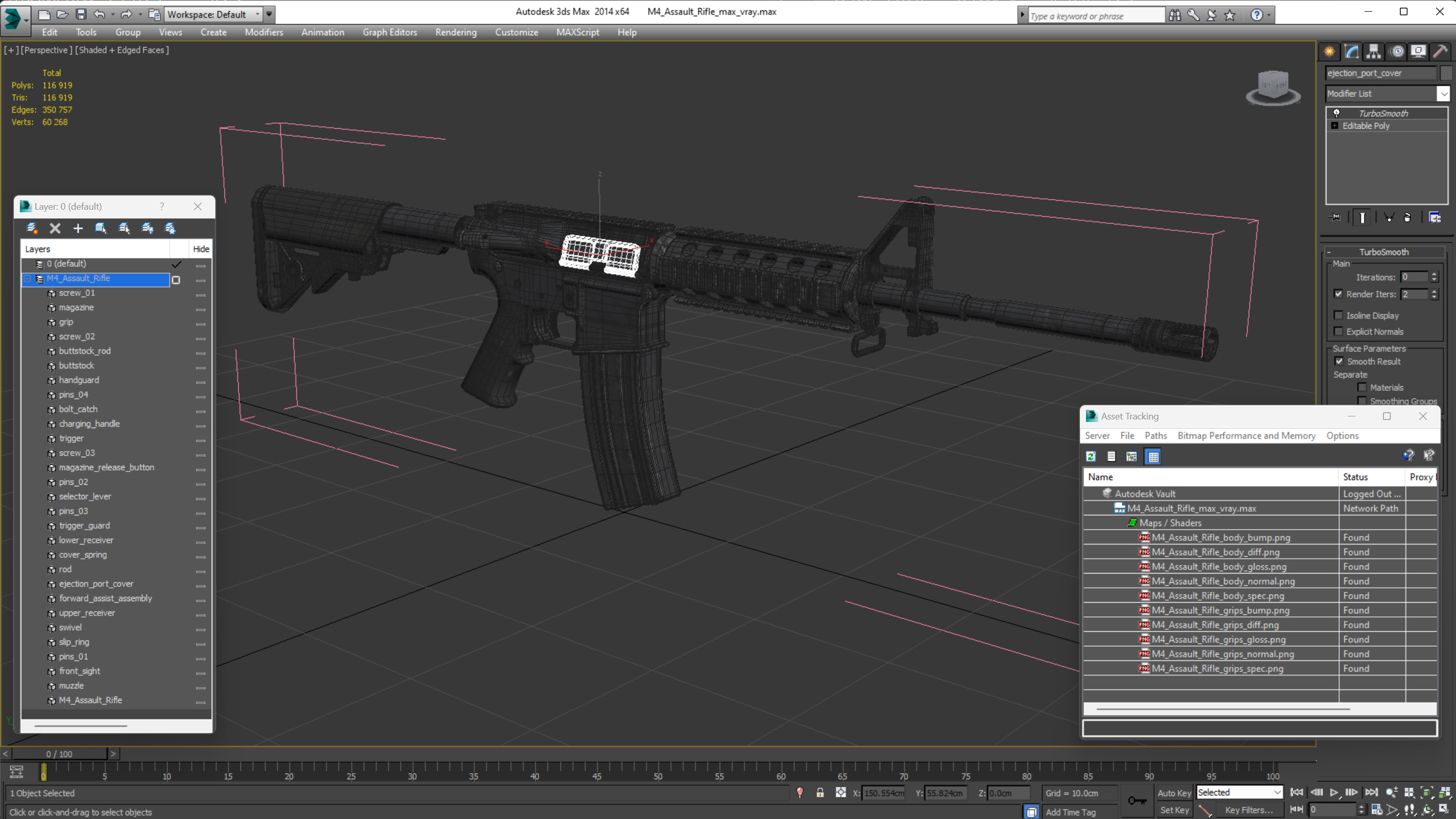Click Add Time Tag in status bar
This screenshot has height=819, width=1456.
tap(1071, 812)
